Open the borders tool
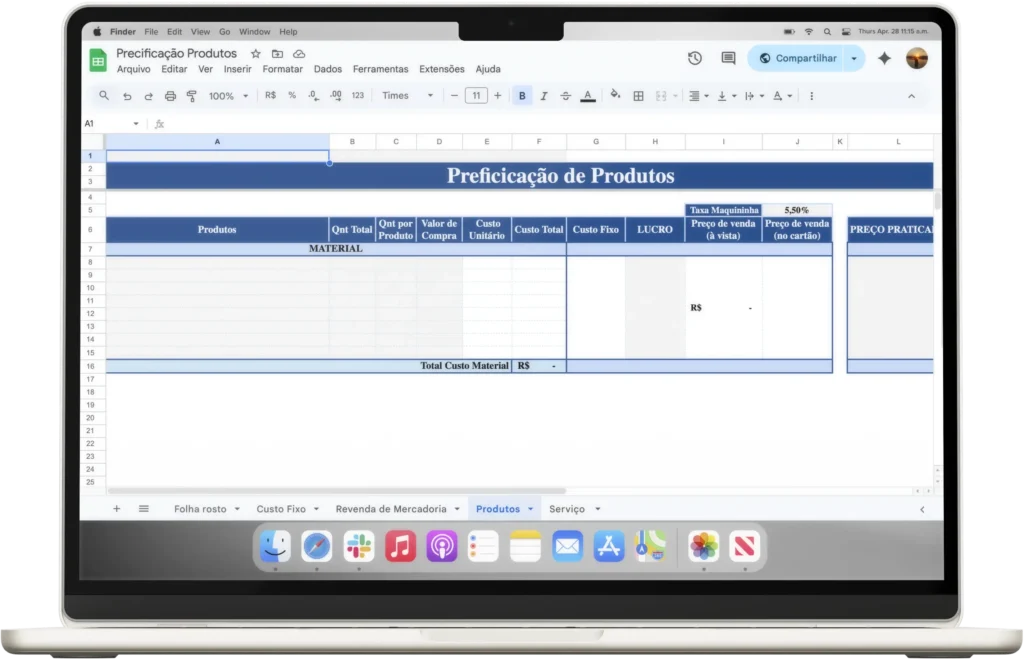Image resolution: width=1024 pixels, height=659 pixels. click(x=639, y=96)
